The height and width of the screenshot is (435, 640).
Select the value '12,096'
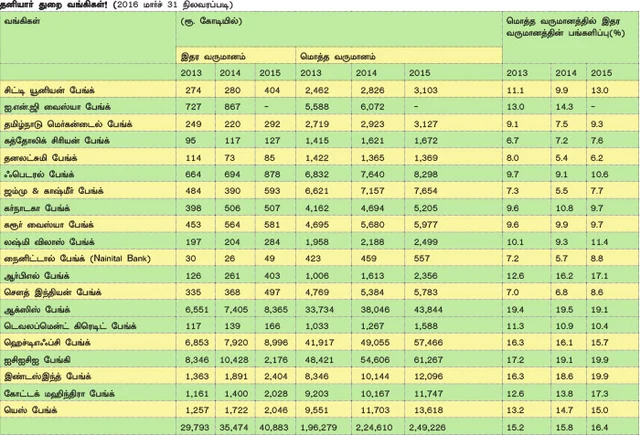(429, 377)
